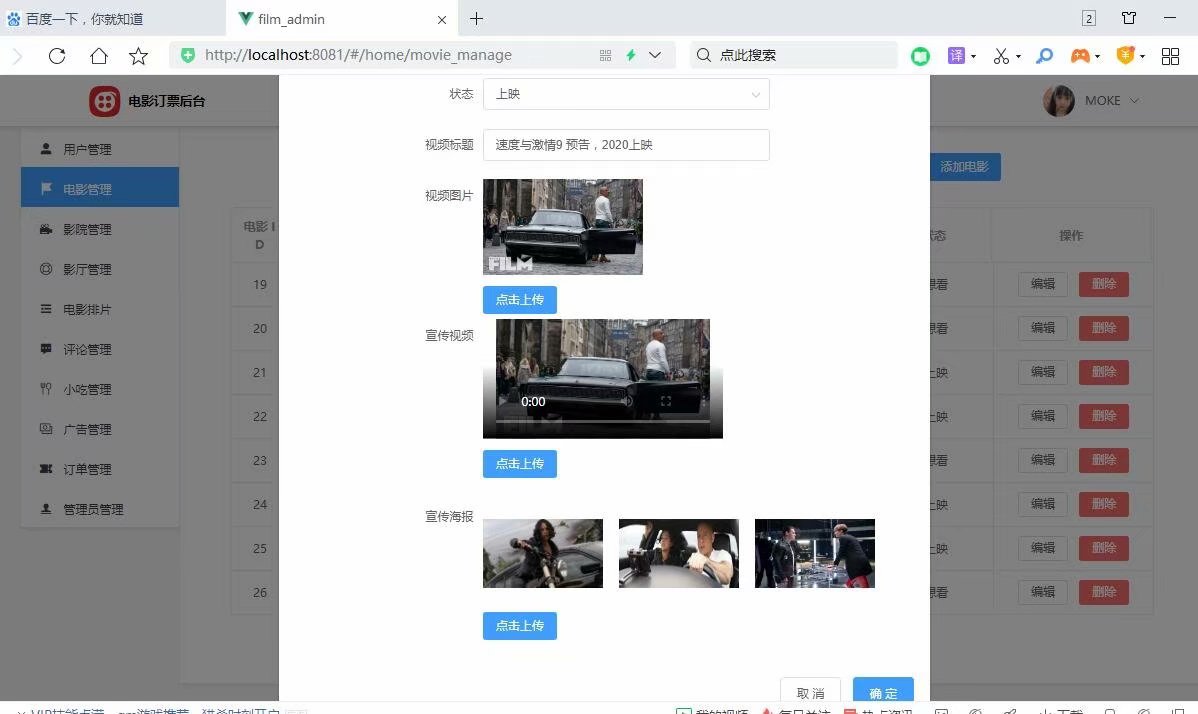Open 评论管理 in the sidebar

[x=100, y=349]
